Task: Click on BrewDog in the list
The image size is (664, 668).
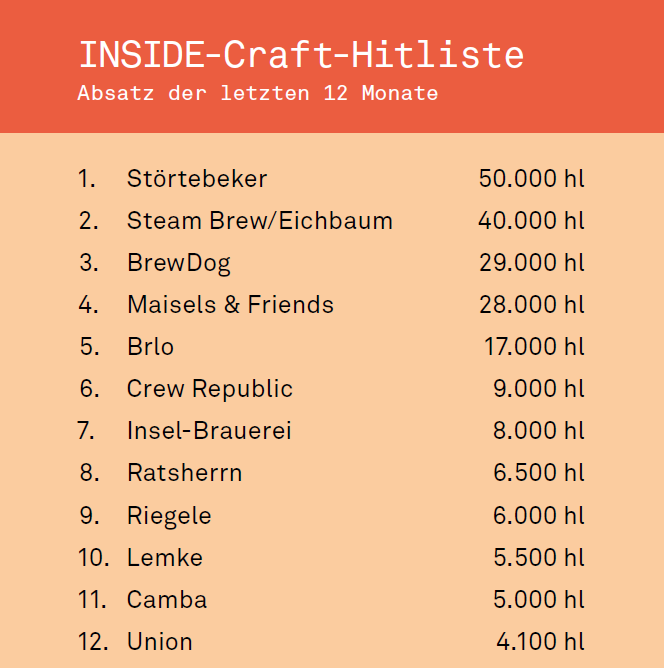Action: [x=178, y=263]
